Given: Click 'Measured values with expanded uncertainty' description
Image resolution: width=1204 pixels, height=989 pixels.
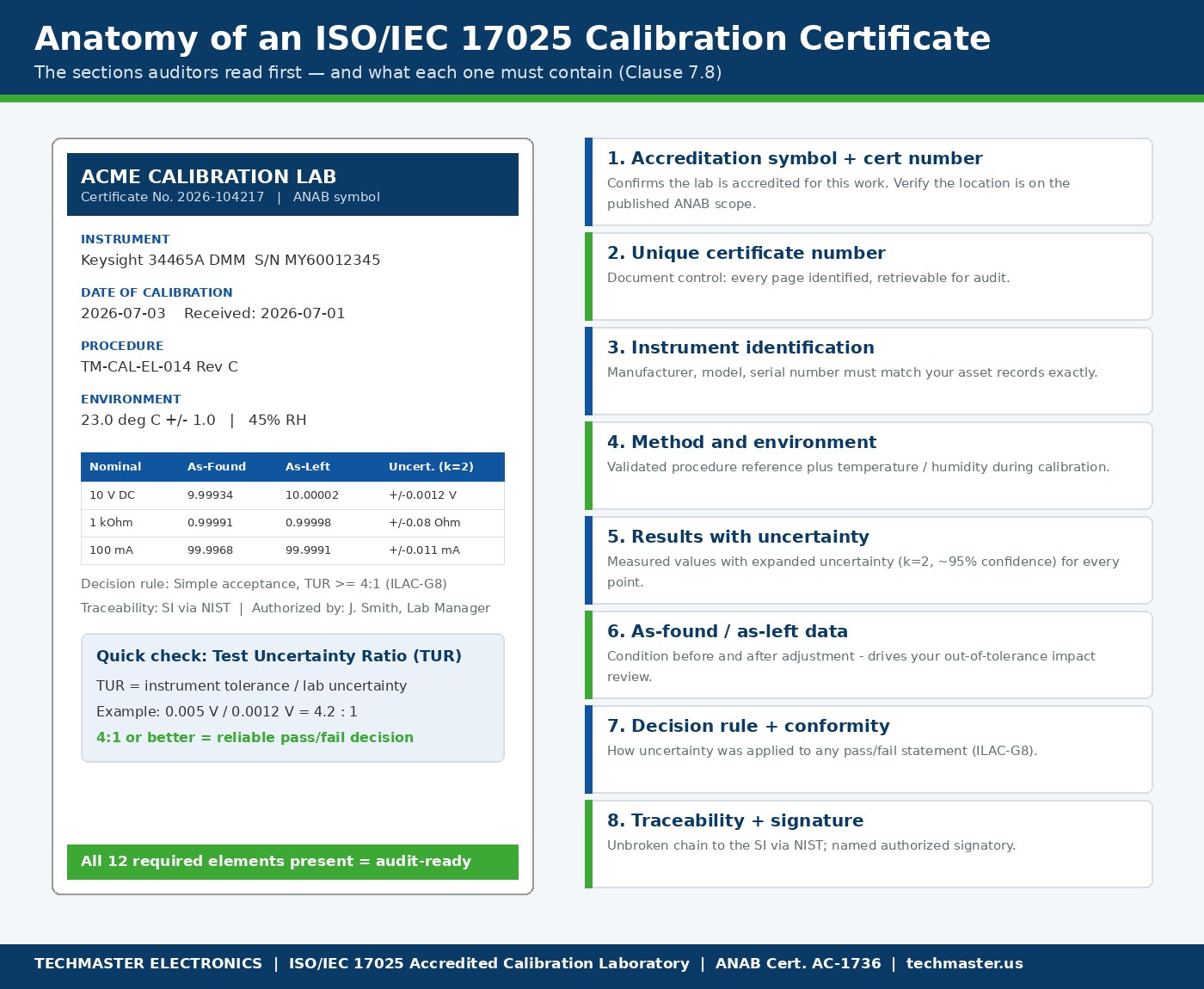Looking at the screenshot, I should [x=863, y=572].
